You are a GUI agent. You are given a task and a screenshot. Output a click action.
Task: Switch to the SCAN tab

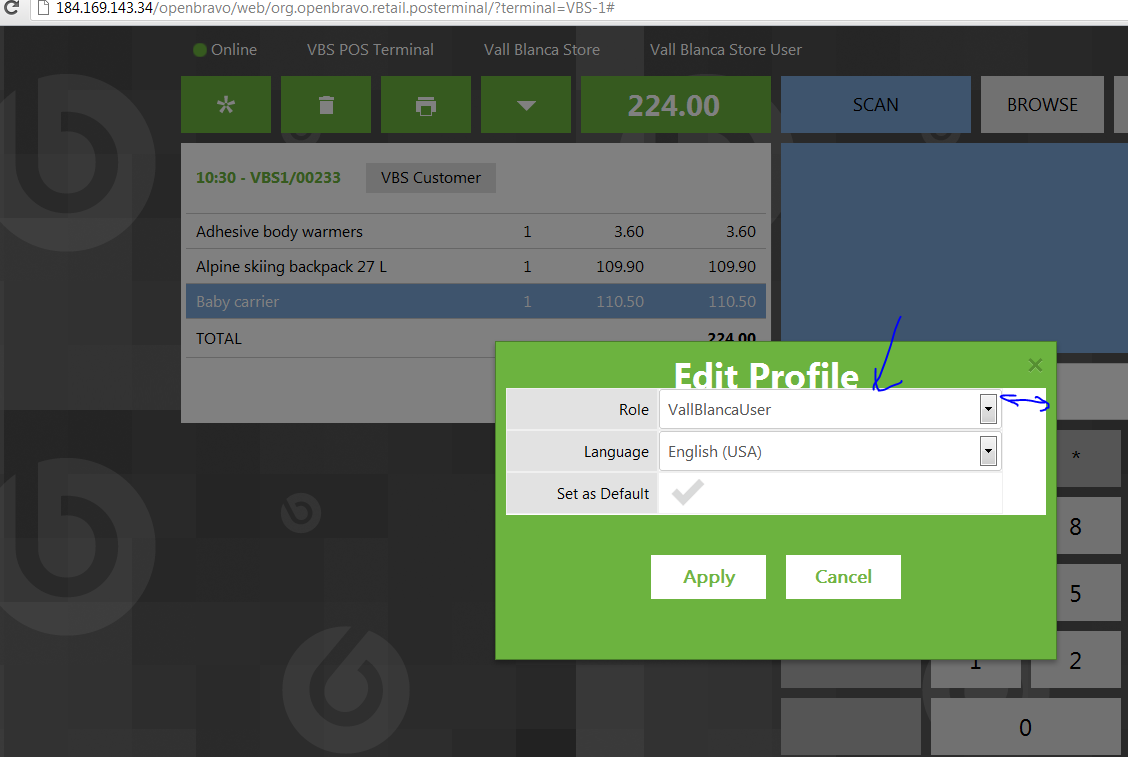click(x=875, y=105)
